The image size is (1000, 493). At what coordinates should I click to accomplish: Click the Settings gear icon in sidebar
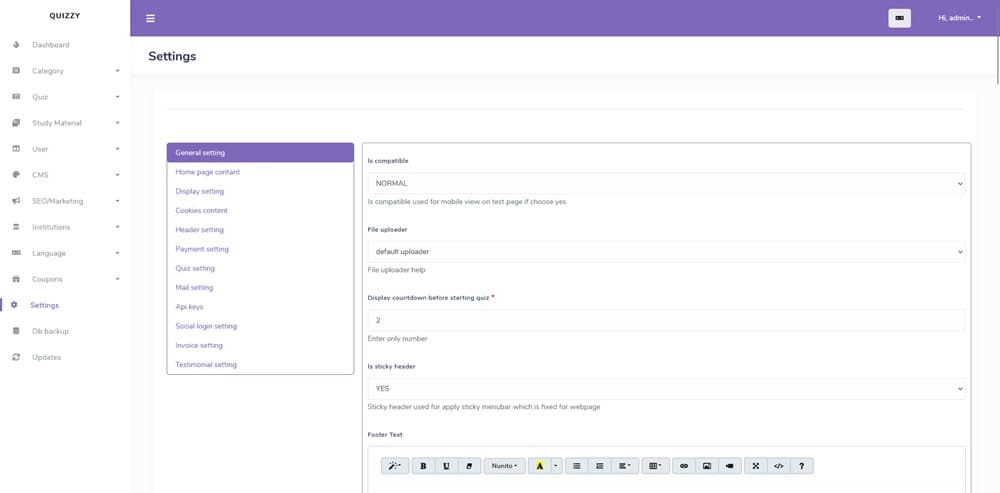pyautogui.click(x=14, y=305)
